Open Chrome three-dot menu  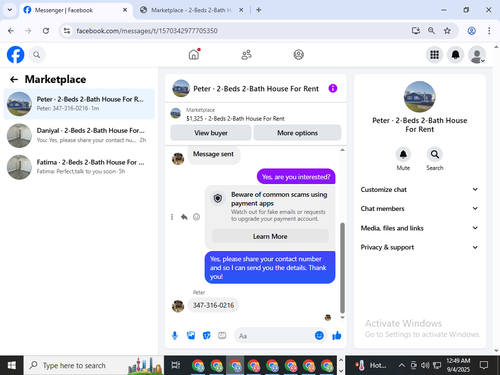(x=489, y=31)
